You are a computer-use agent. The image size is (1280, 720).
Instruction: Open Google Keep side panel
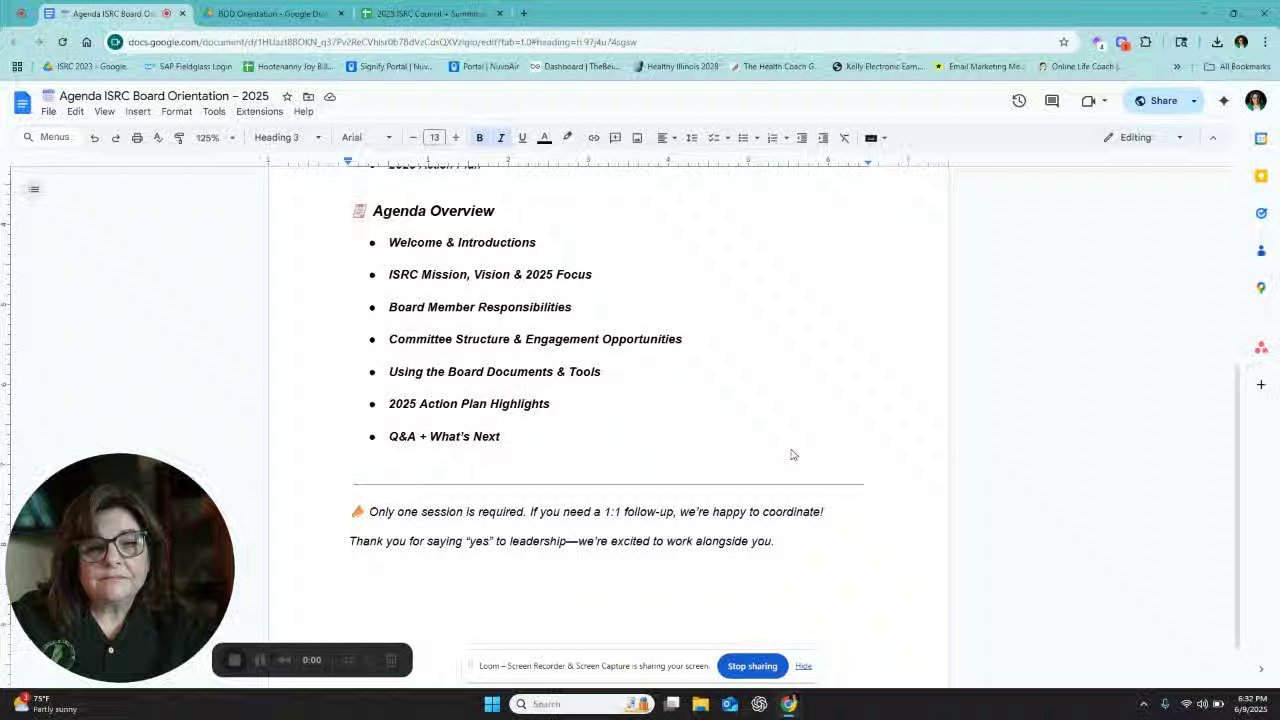point(1261,176)
